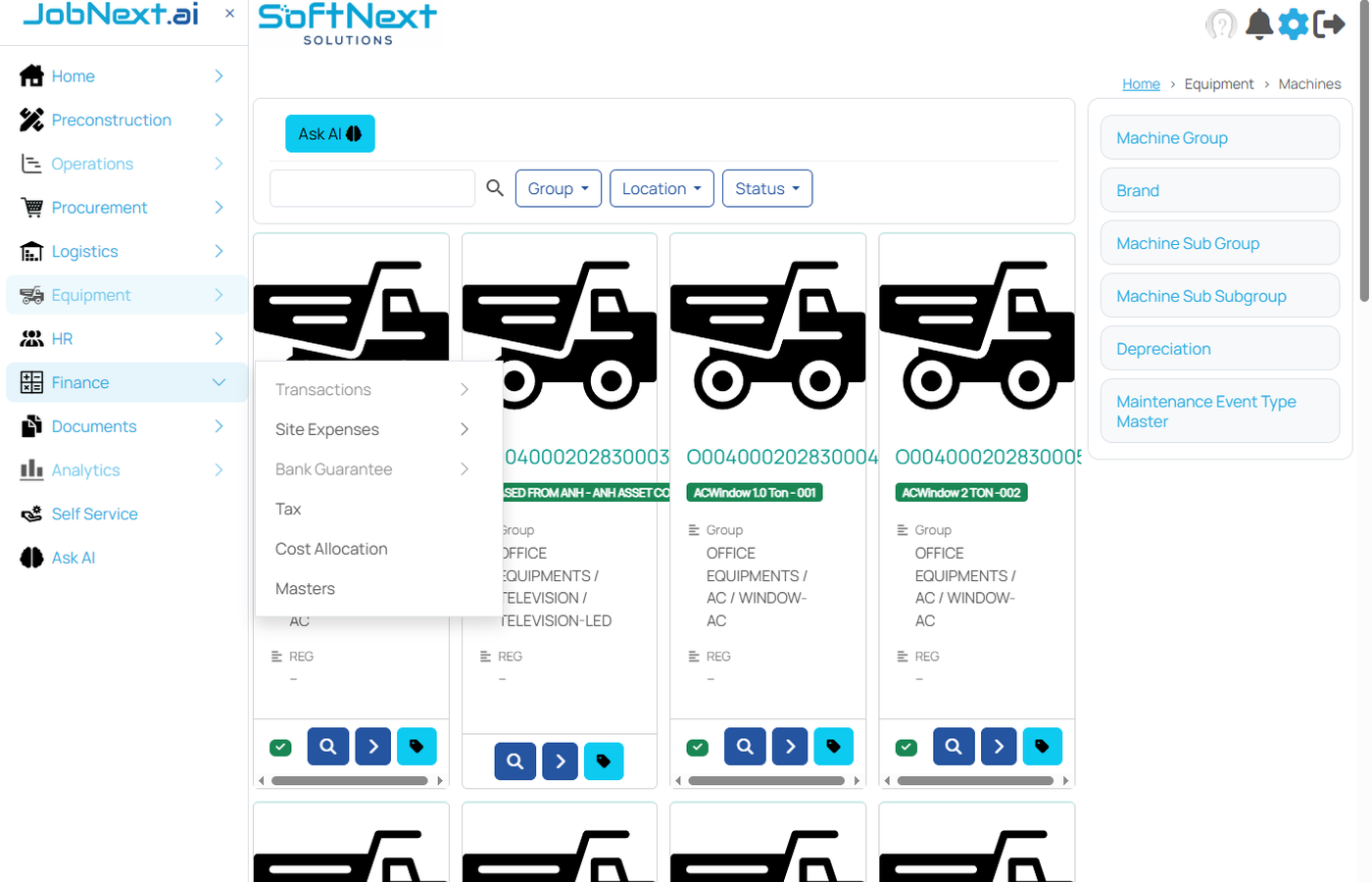Open the Location filter dropdown
This screenshot has height=882, width=1372.
click(x=661, y=188)
